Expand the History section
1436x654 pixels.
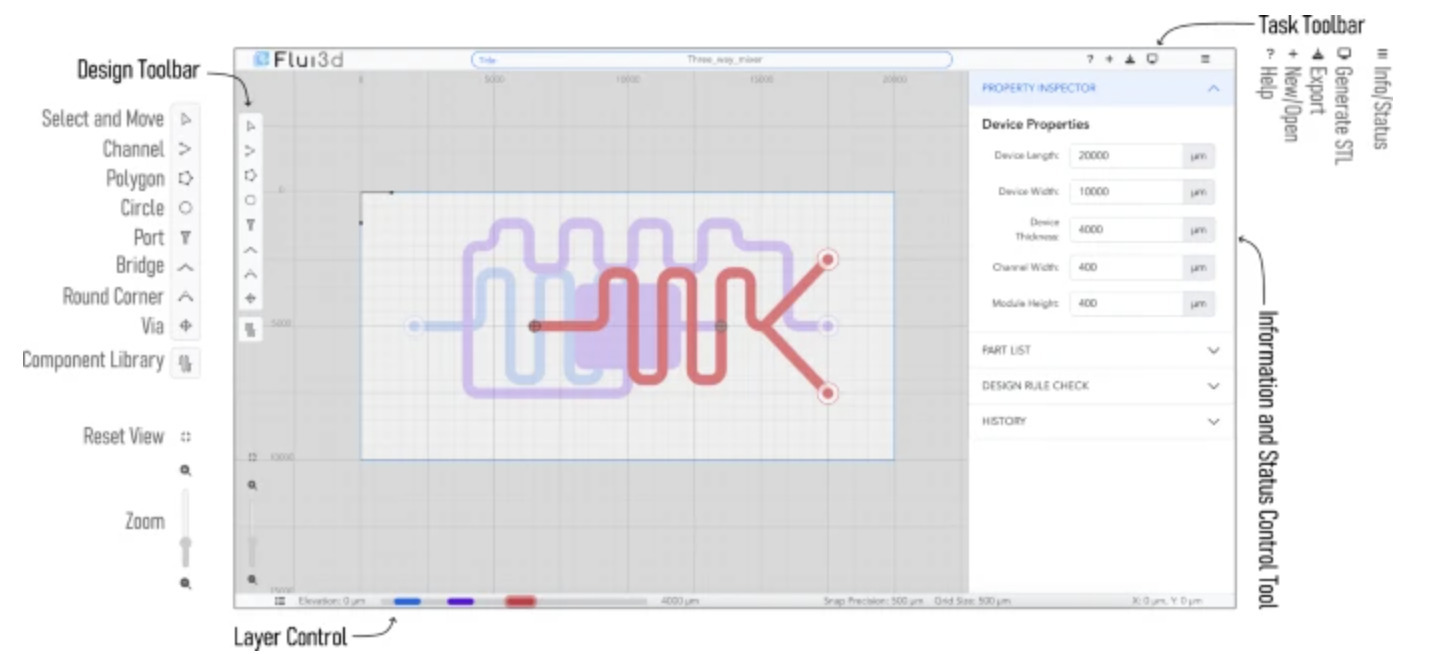pos(1101,421)
